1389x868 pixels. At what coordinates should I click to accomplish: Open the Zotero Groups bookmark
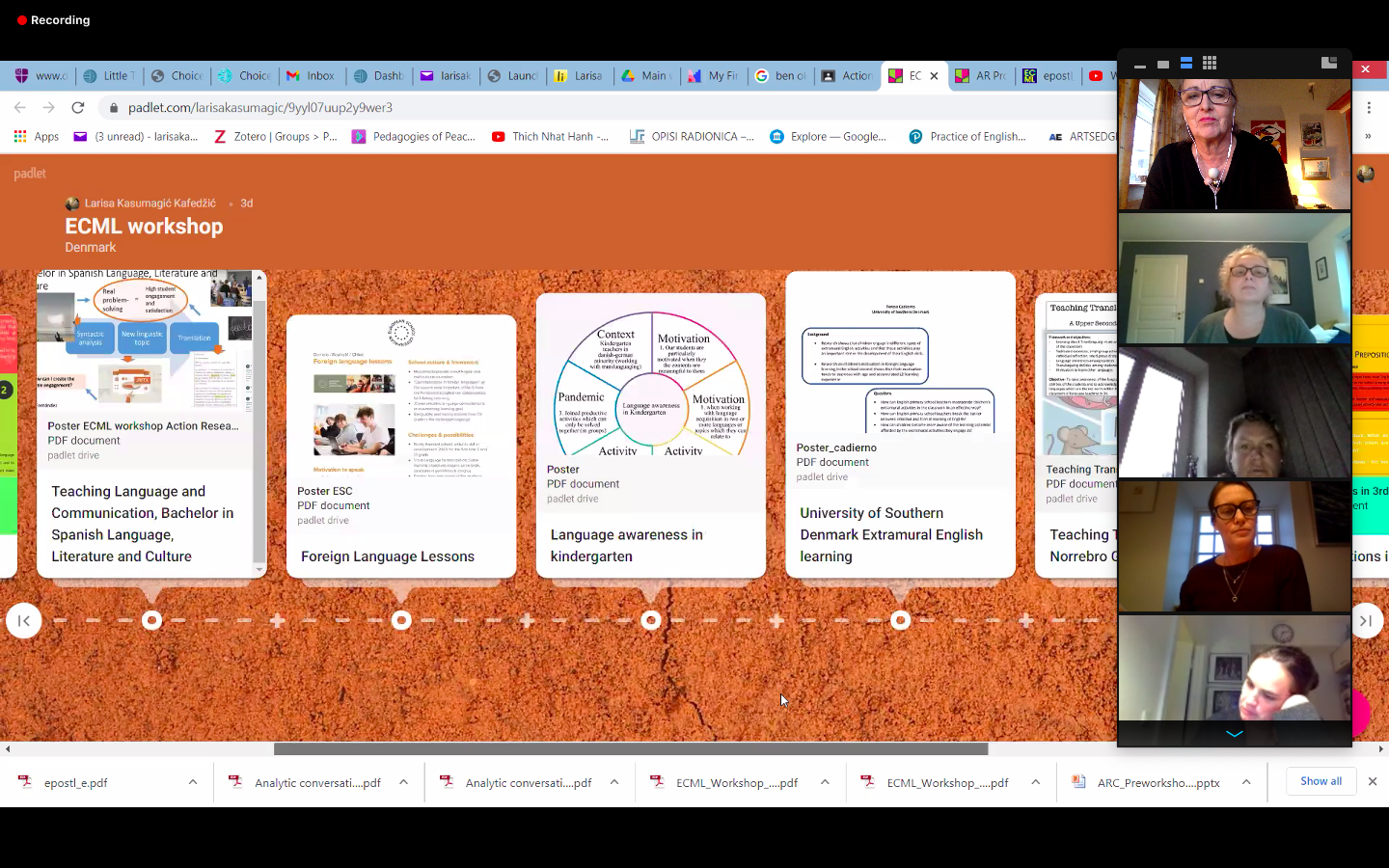click(x=276, y=137)
